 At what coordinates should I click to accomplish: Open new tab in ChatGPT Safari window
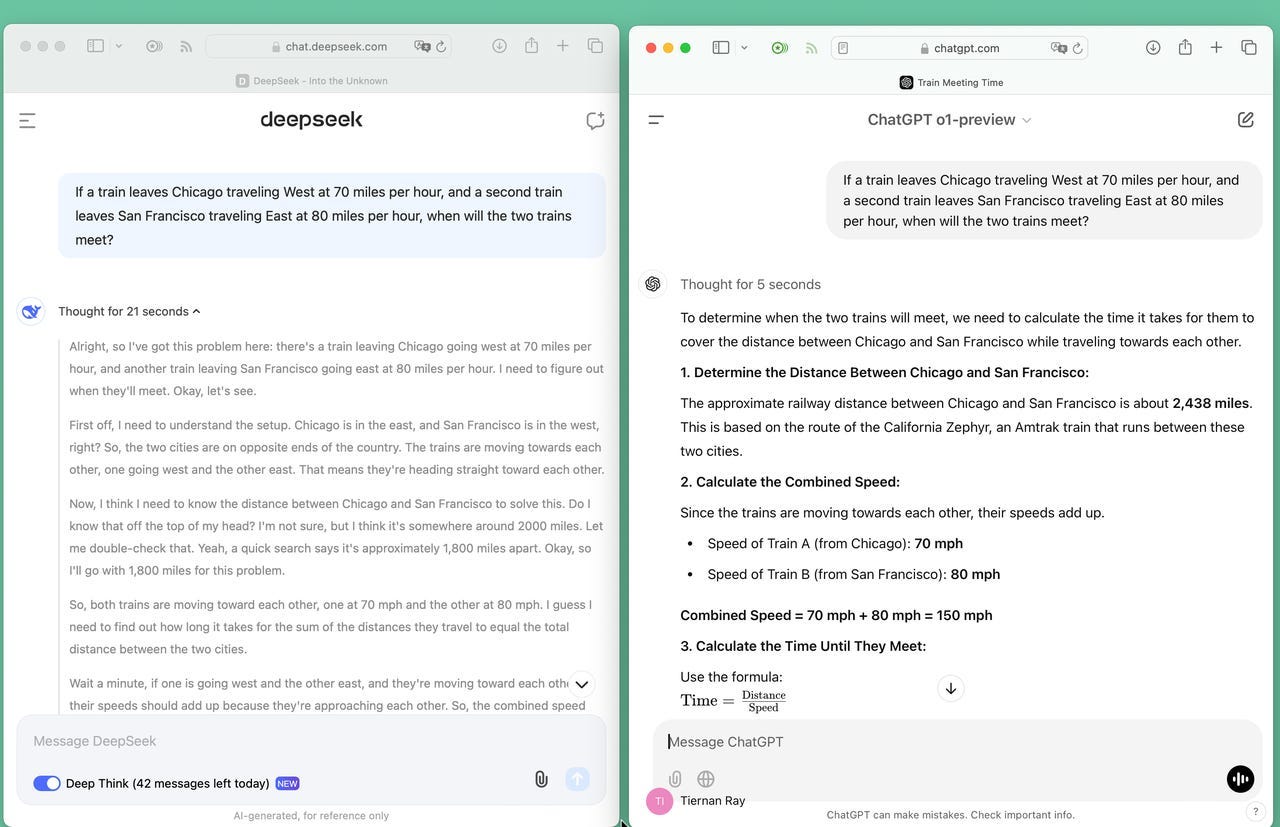click(1216, 47)
